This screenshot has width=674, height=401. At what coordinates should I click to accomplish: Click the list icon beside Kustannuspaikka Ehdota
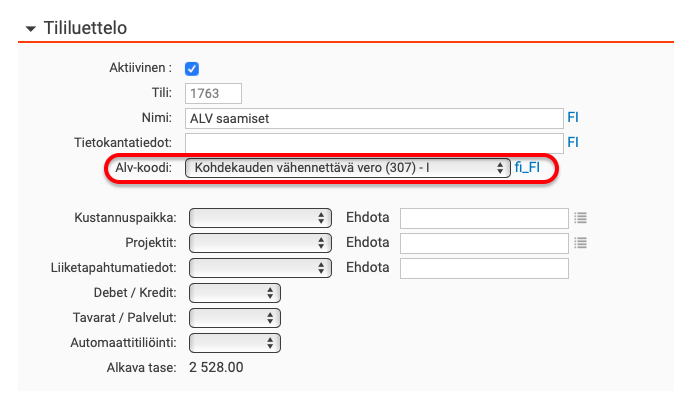pyautogui.click(x=581, y=217)
